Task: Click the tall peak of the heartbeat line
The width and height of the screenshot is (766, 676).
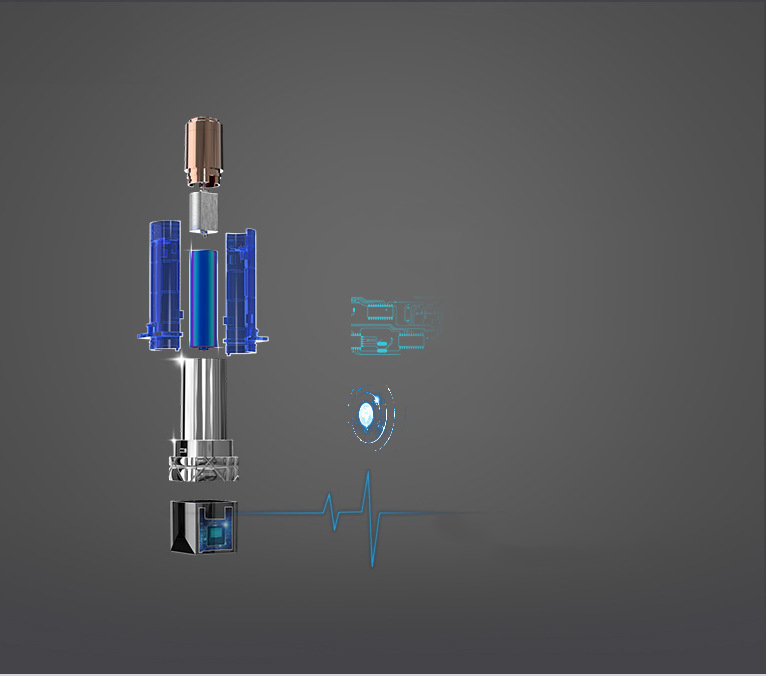Action: point(368,480)
